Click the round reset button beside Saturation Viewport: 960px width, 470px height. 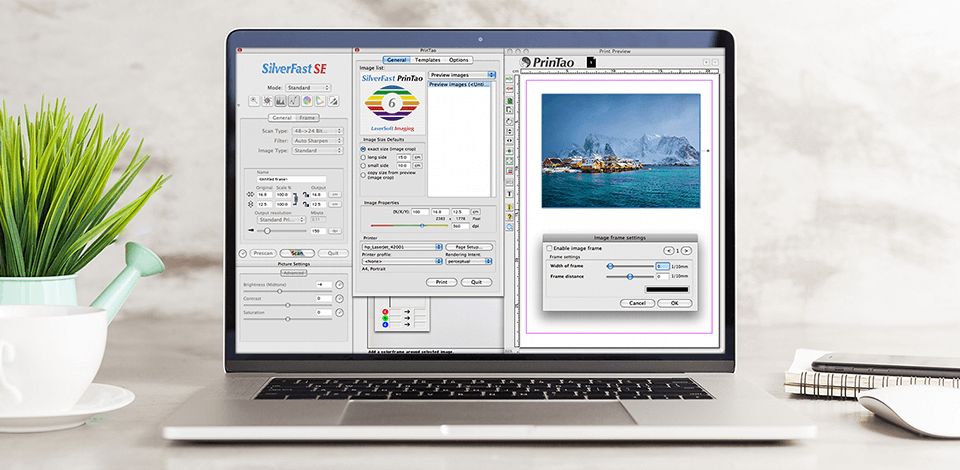339,313
